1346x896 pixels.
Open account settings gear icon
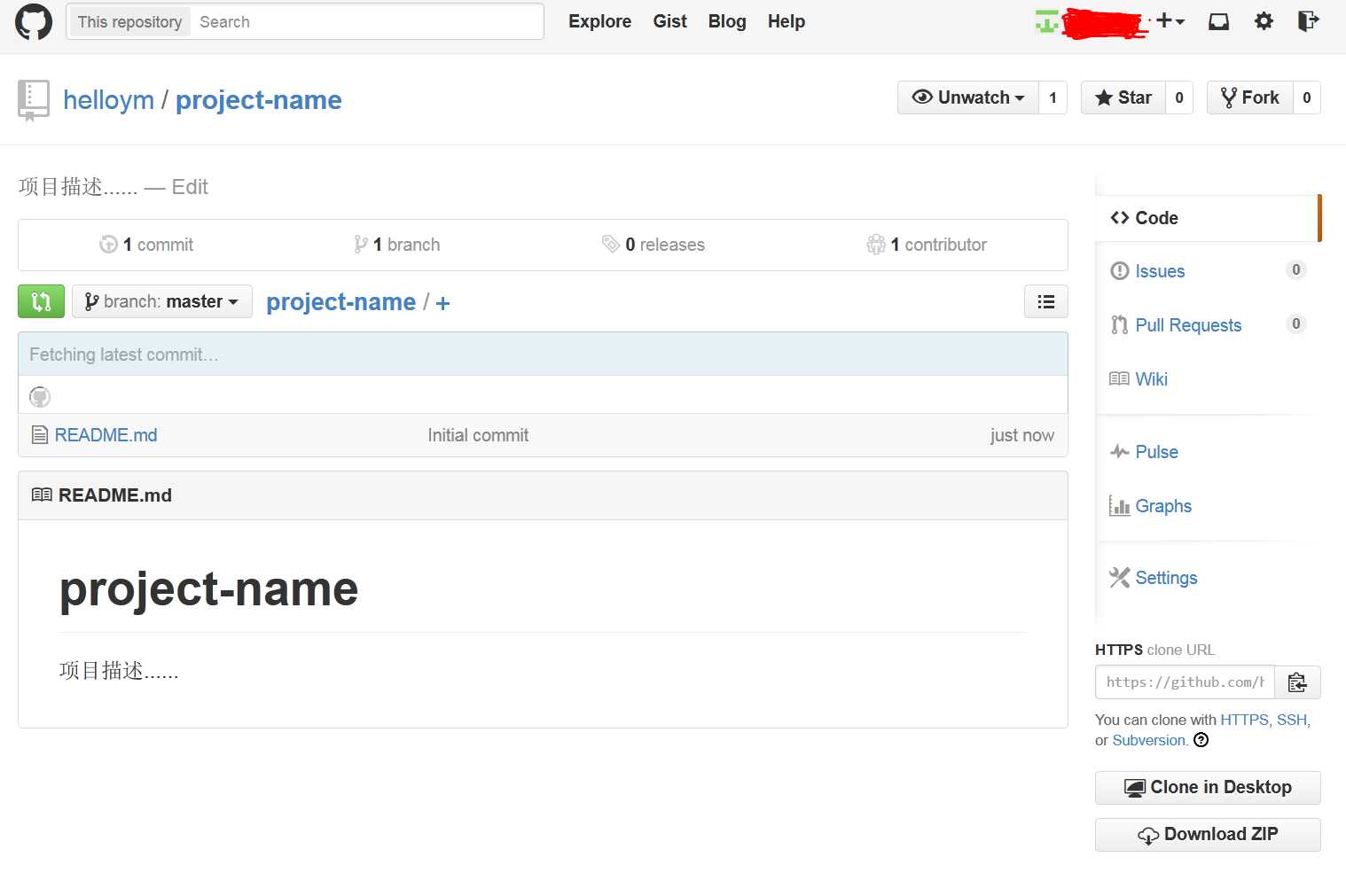(x=1264, y=21)
